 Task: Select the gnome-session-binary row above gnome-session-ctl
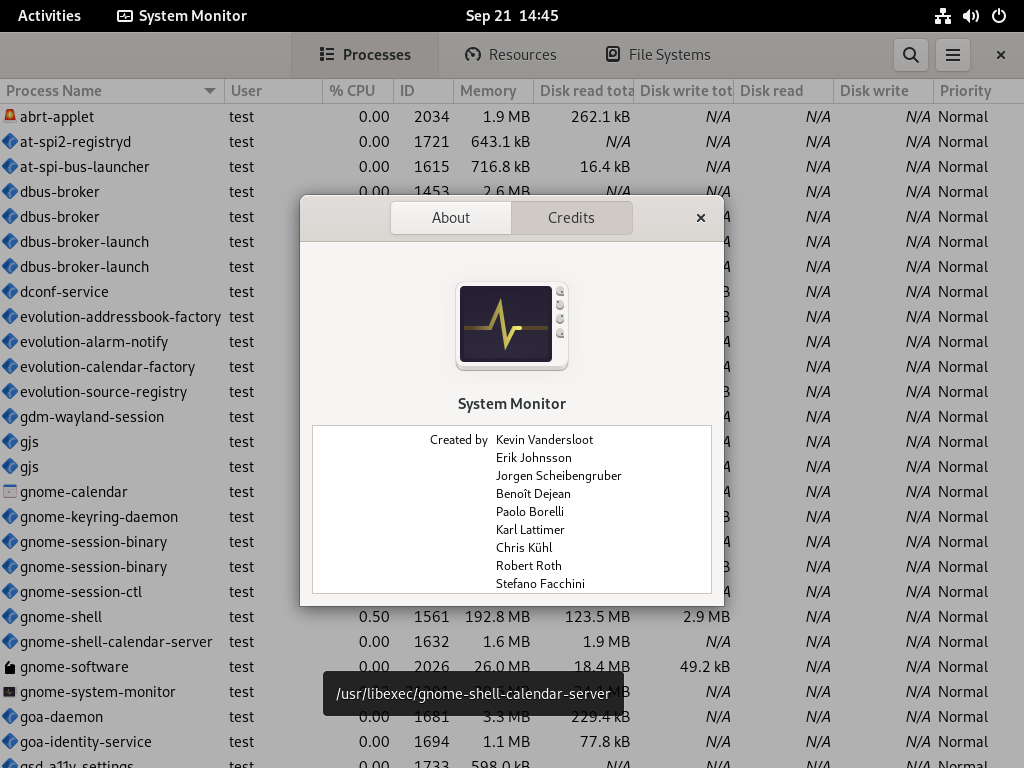coord(93,567)
